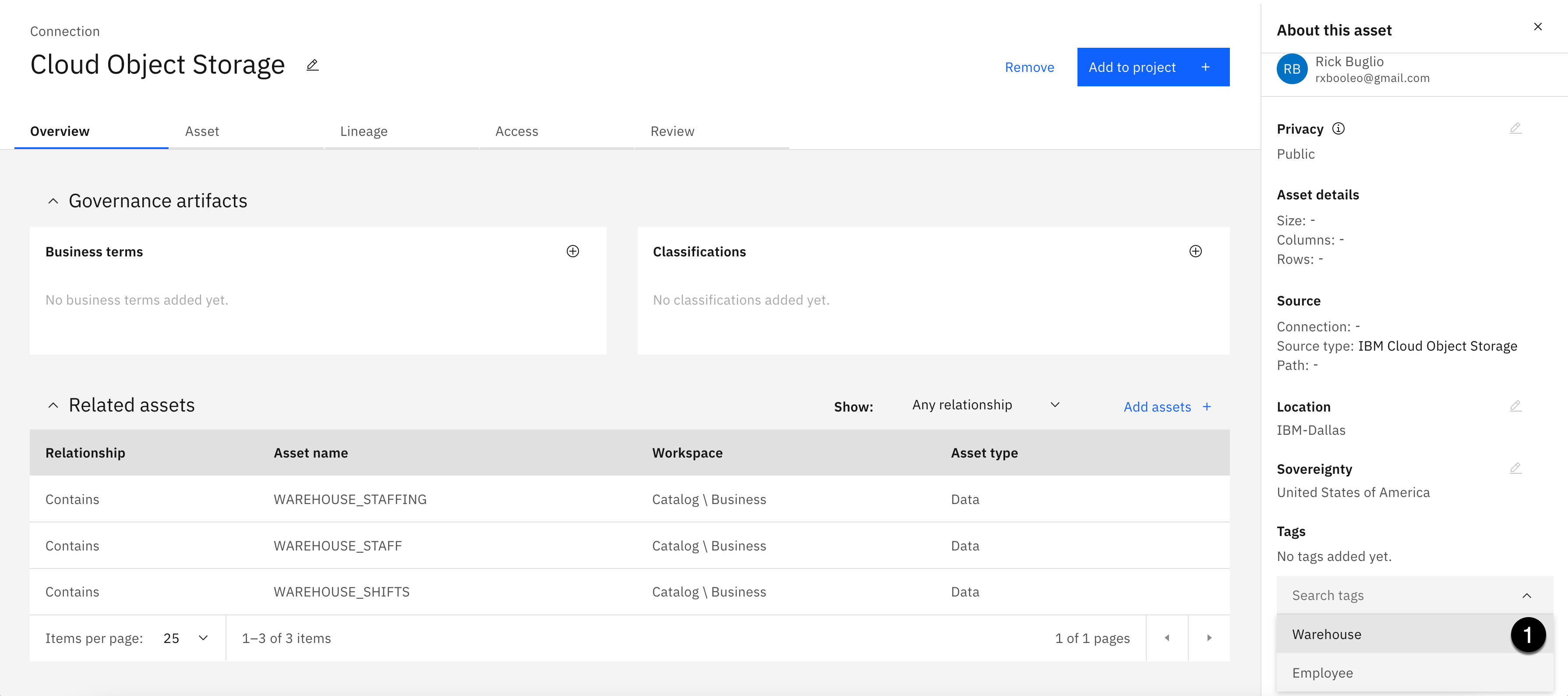Collapse the Related assets section
Image resolution: width=1568 pixels, height=696 pixels.
(x=53, y=405)
